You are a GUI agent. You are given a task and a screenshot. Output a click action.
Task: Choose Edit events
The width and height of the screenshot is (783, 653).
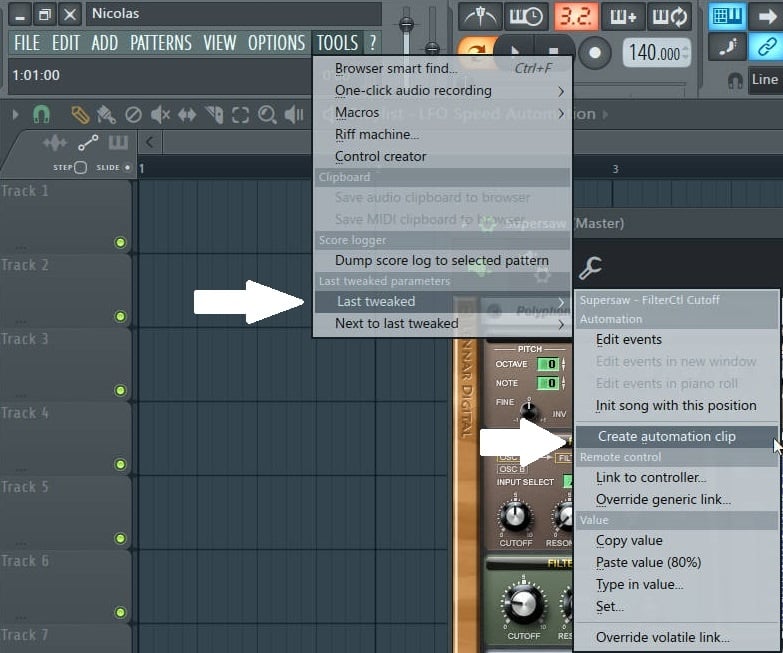pyautogui.click(x=677, y=339)
